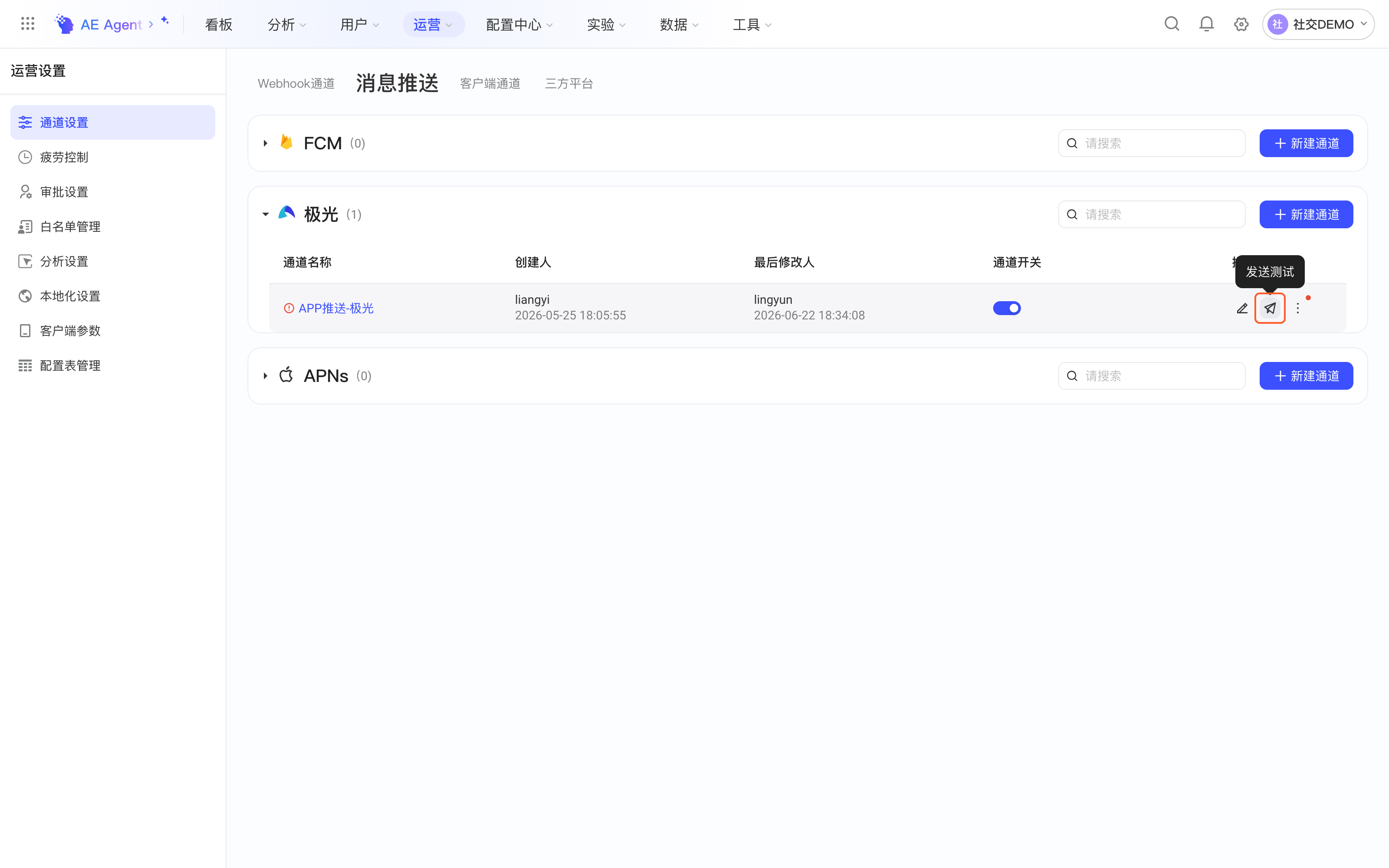
Task: Focus the 极光 section search field
Action: pyautogui.click(x=1152, y=214)
